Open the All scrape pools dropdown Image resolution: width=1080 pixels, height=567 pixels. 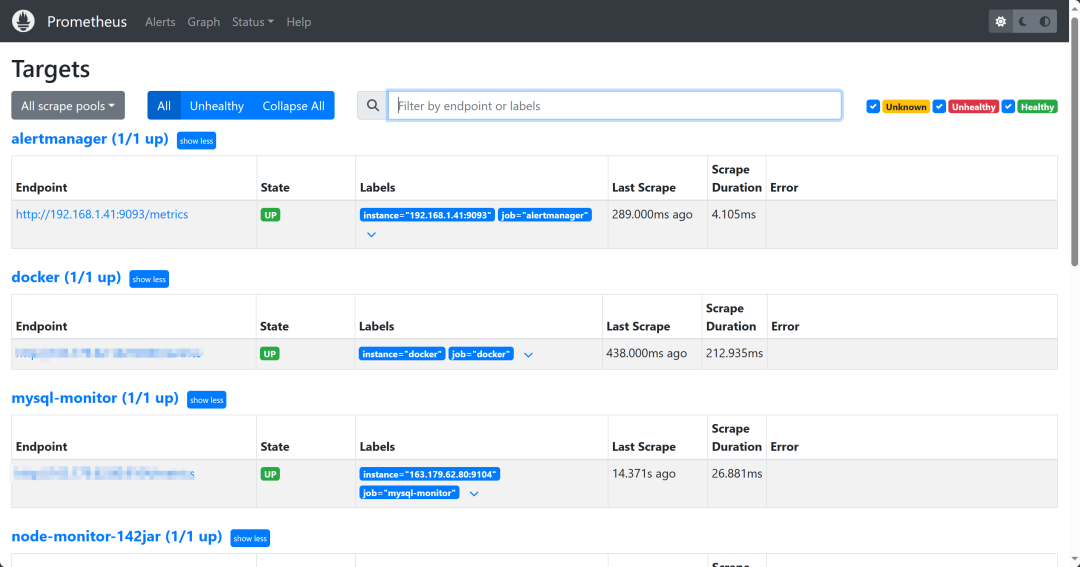click(x=68, y=105)
